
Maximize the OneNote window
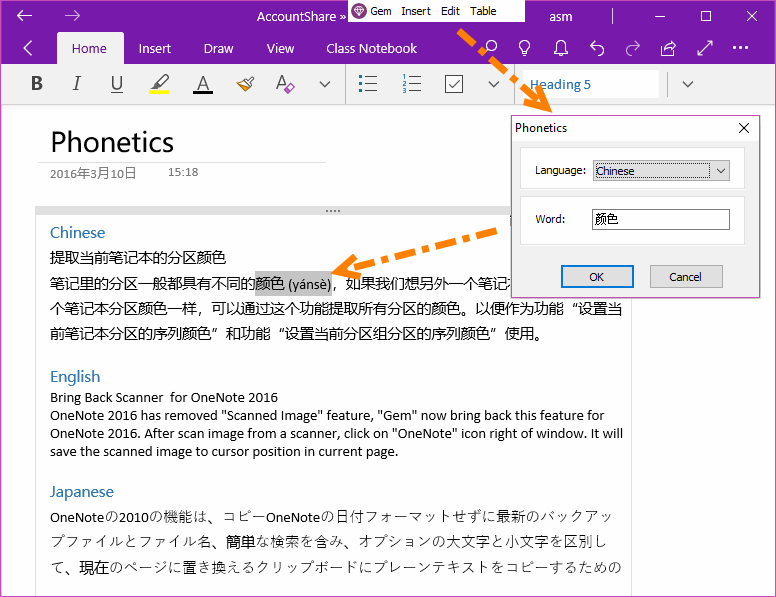(706, 16)
